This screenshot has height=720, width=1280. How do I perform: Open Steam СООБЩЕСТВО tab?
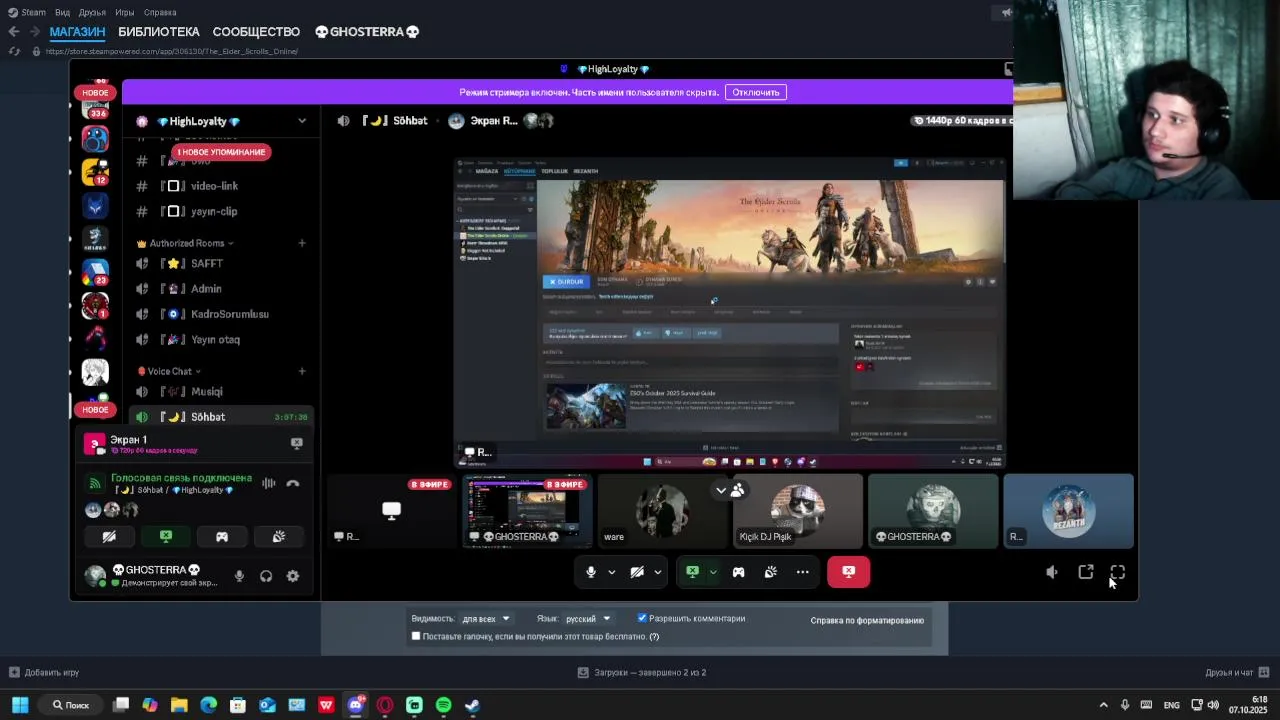(256, 32)
